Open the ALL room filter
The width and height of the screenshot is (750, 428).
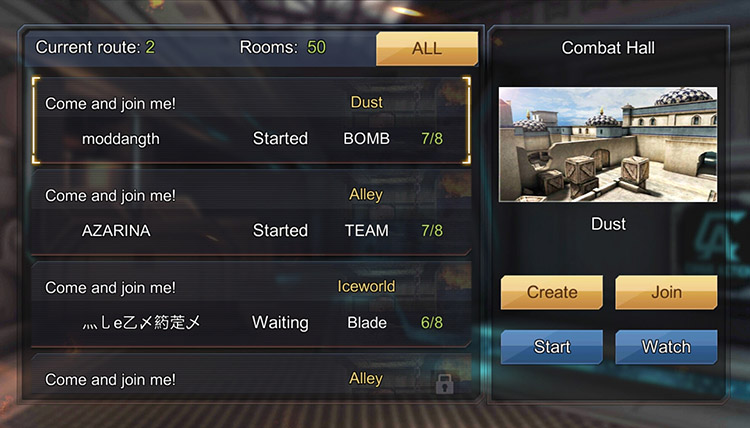point(427,48)
